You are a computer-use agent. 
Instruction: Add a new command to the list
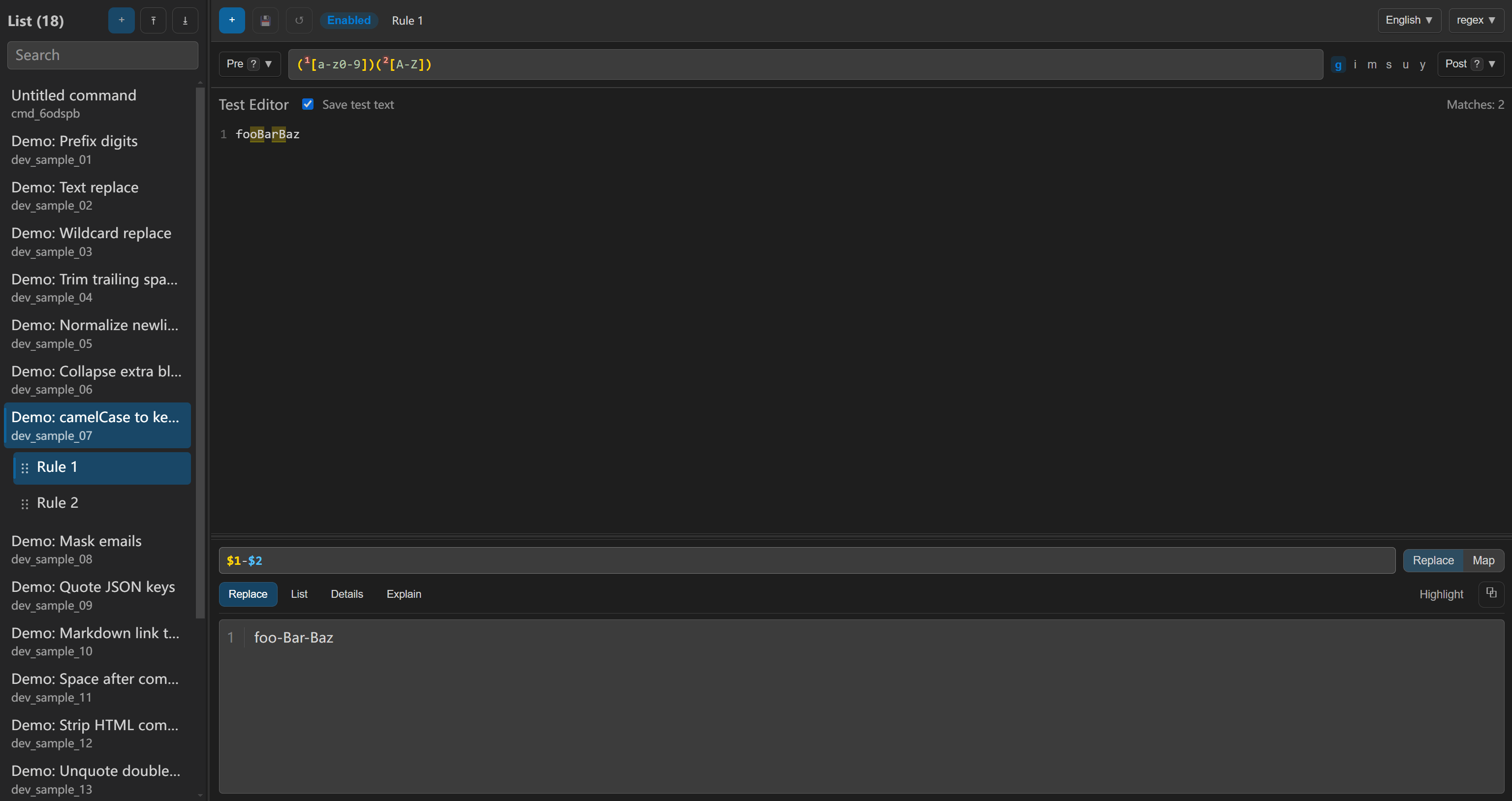point(122,21)
